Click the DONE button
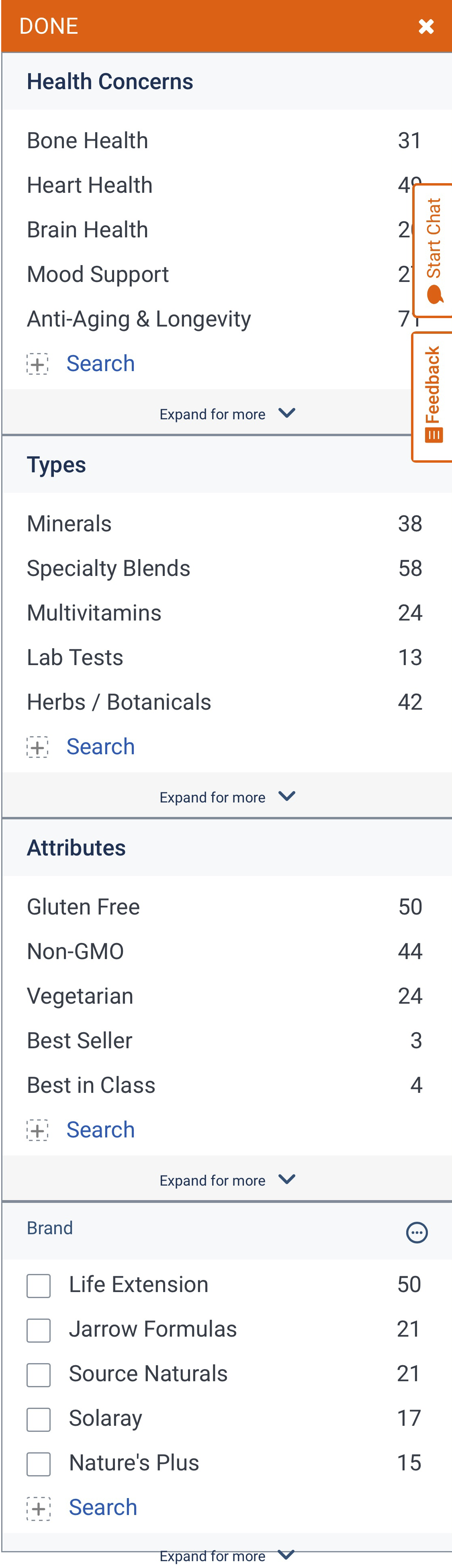Viewport: 452px width, 1568px height. coord(48,26)
